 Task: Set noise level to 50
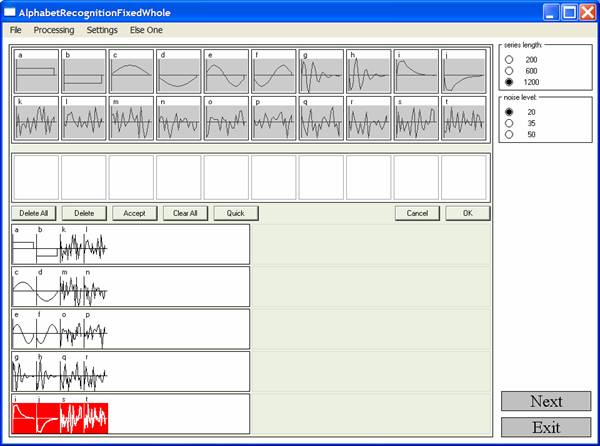(509, 134)
